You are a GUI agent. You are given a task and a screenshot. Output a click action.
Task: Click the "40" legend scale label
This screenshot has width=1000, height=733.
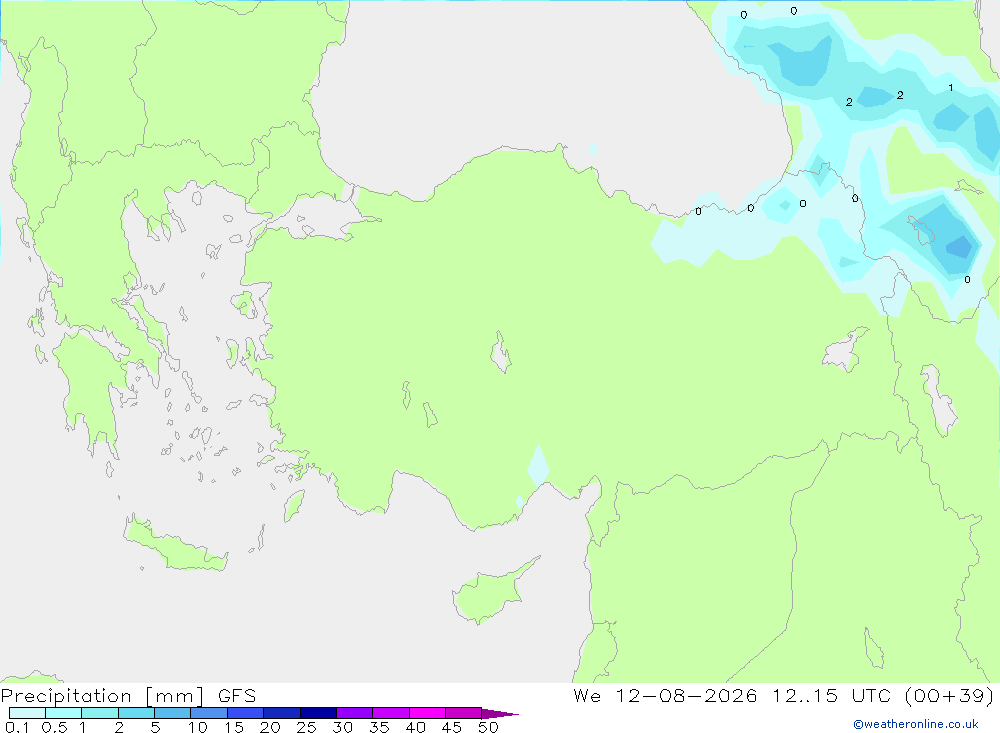point(415,727)
